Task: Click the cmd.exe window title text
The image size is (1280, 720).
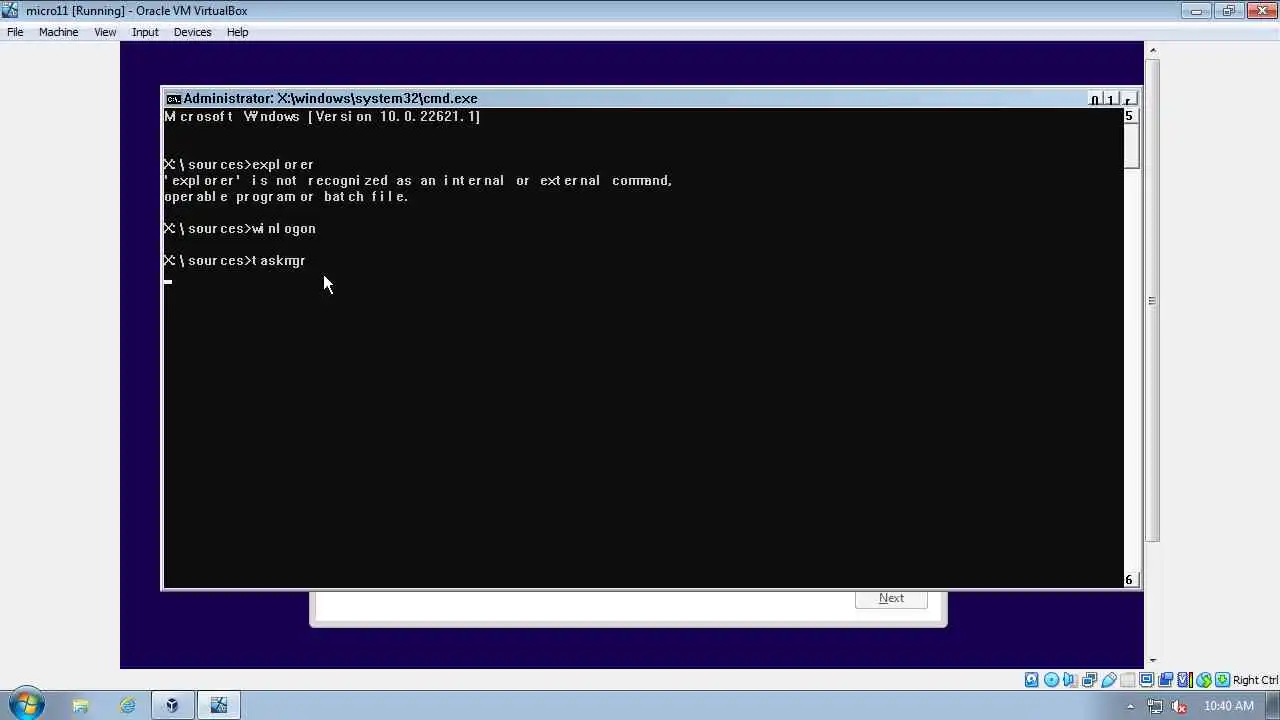Action: coord(330,98)
